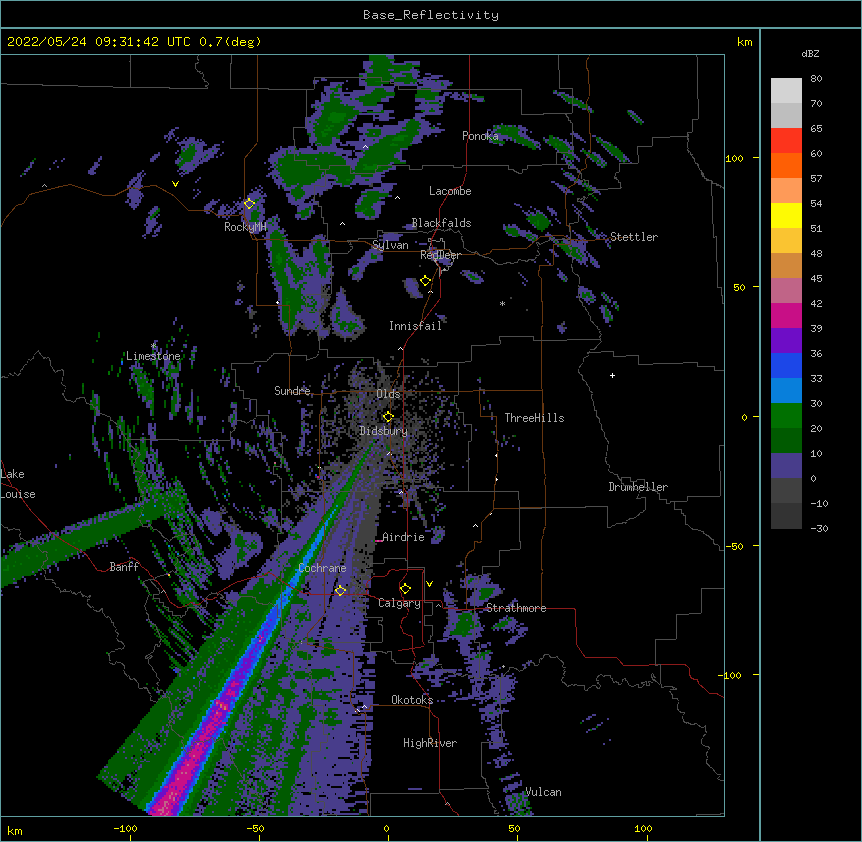Click the Okotoks map label

click(412, 700)
